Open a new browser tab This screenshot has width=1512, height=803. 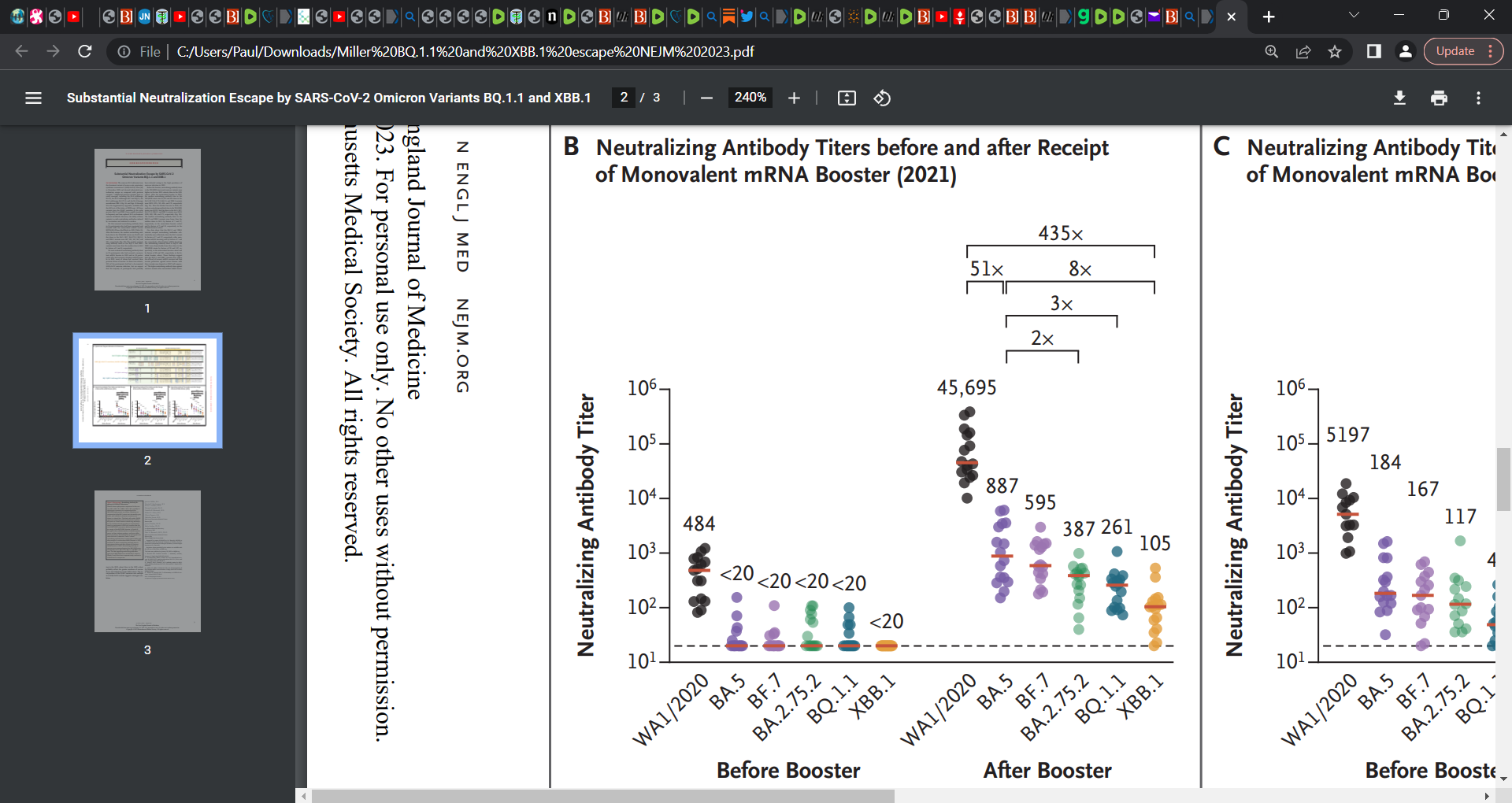(1269, 17)
